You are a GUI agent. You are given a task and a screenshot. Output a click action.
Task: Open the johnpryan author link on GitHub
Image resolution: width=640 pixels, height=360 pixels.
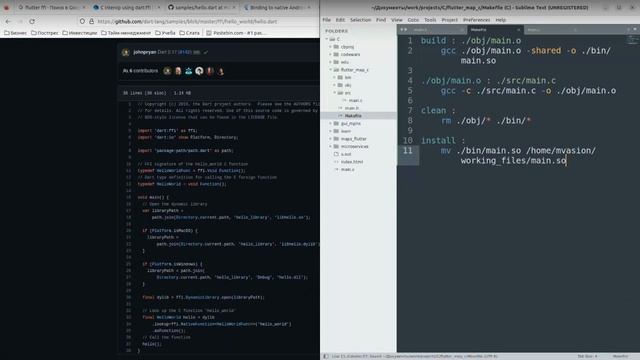(x=144, y=52)
